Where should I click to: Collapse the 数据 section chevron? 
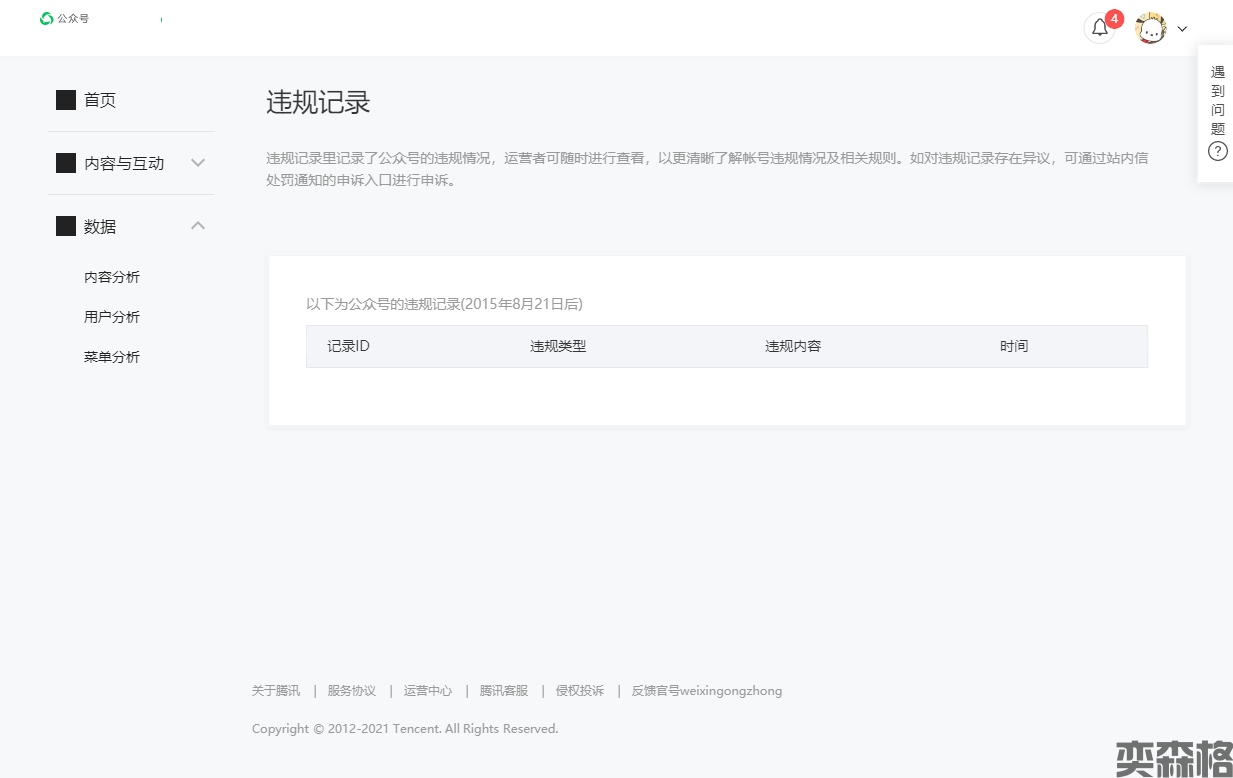coord(198,226)
